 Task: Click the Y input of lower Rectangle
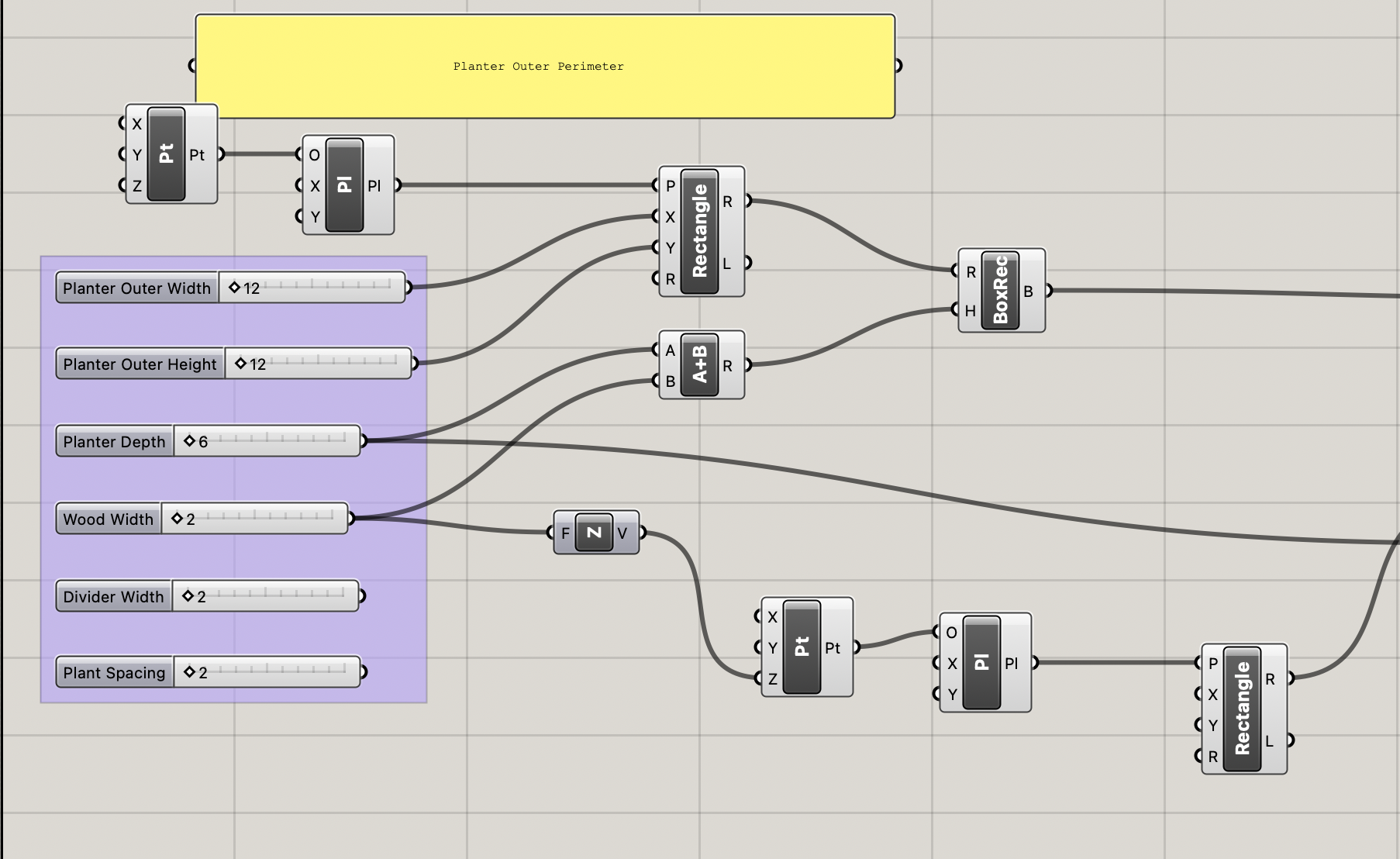[1212, 726]
